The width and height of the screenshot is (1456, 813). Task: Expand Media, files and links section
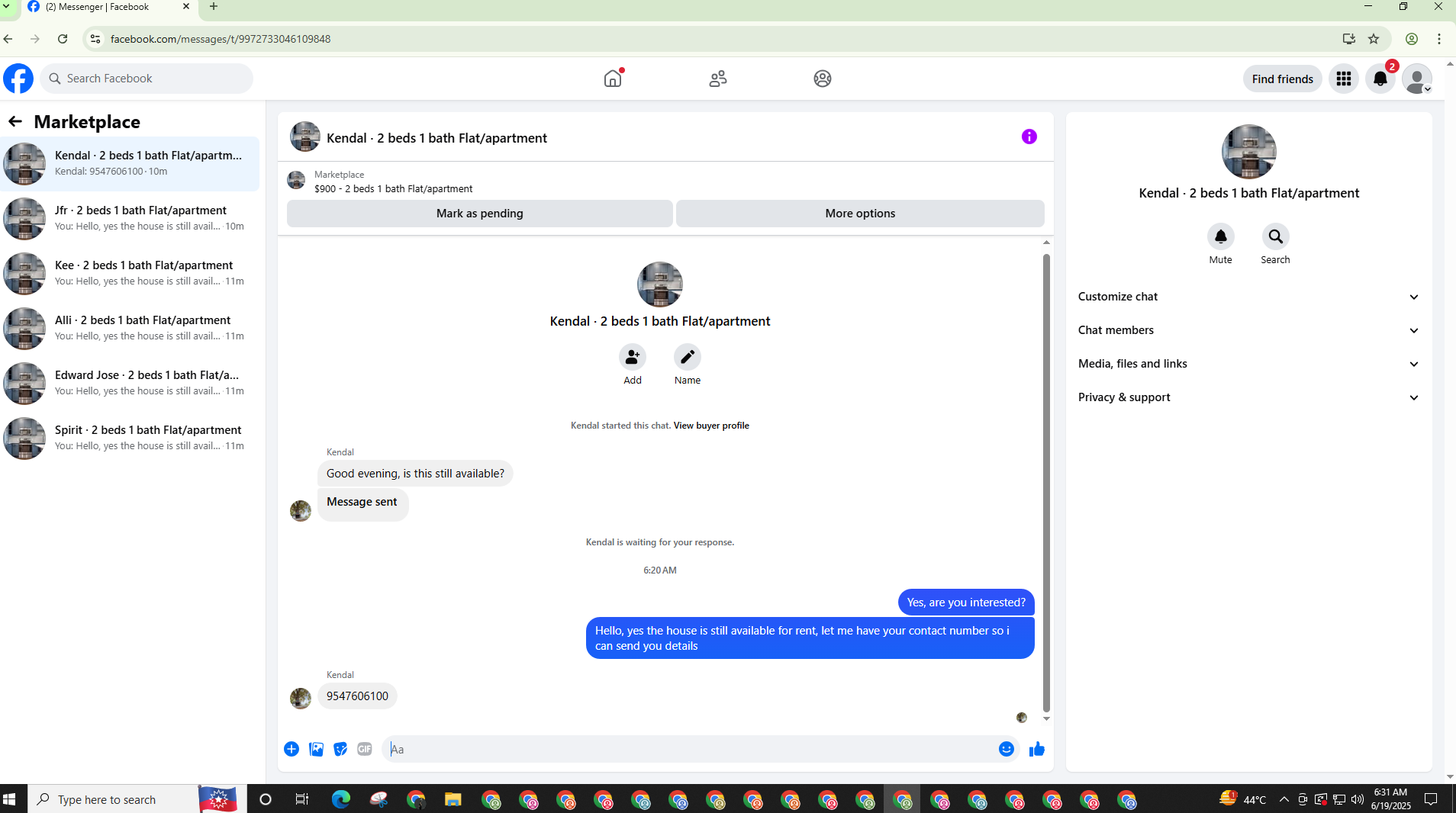[x=1249, y=364]
